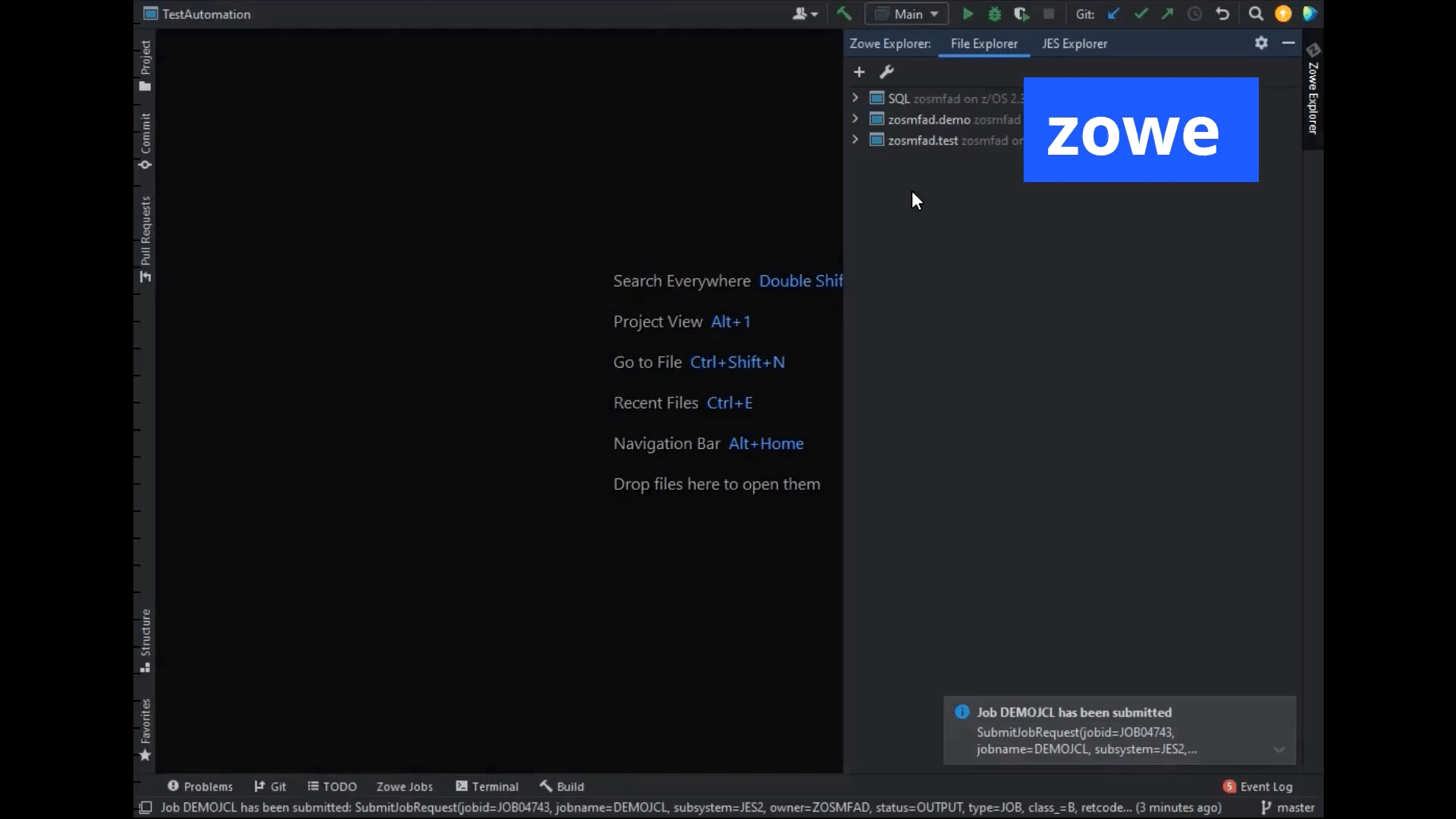
Task: Open Zowe Explorer wrench settings icon
Action: [886, 72]
